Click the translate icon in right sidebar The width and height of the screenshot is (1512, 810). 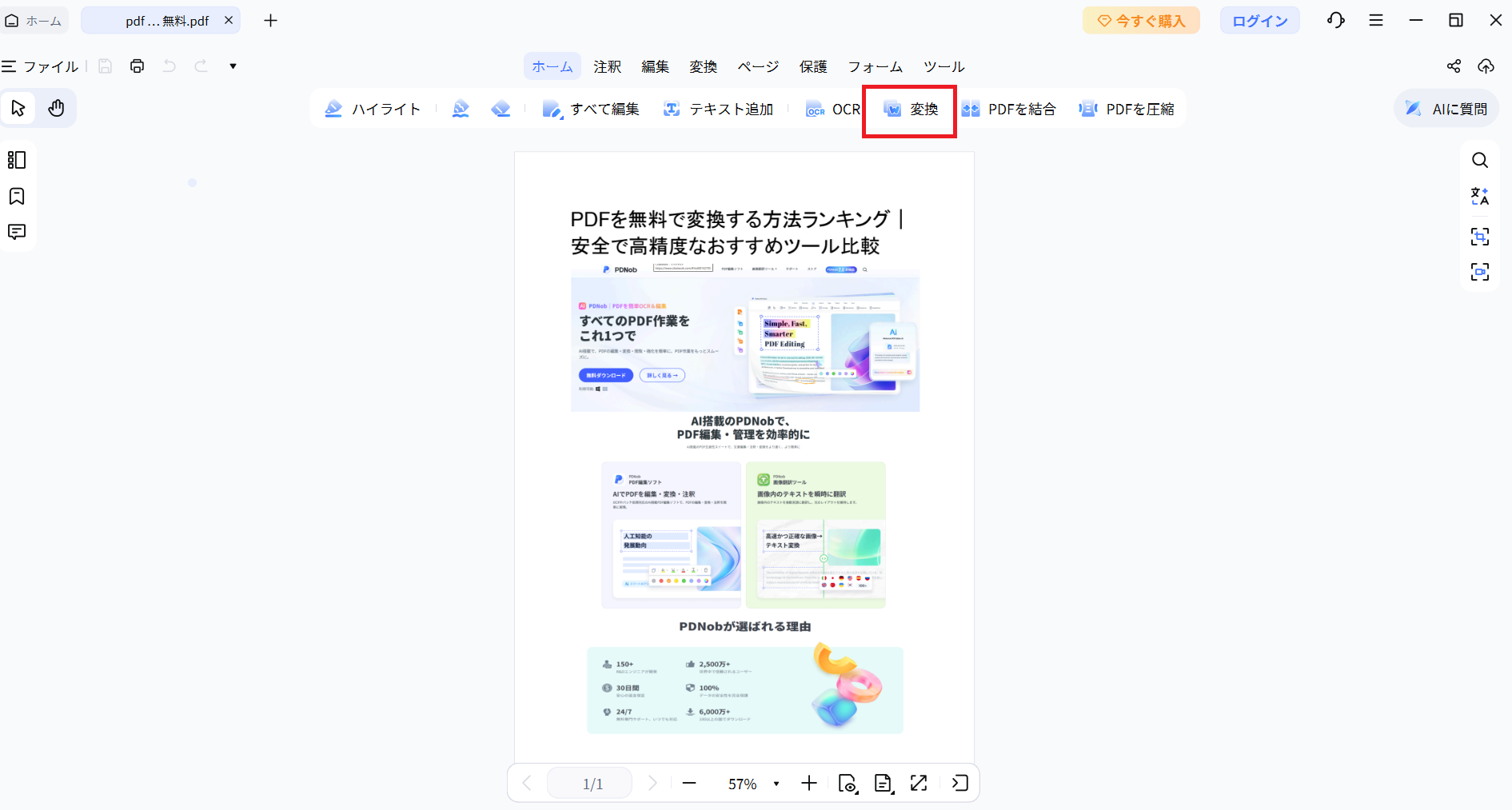pyautogui.click(x=1480, y=196)
